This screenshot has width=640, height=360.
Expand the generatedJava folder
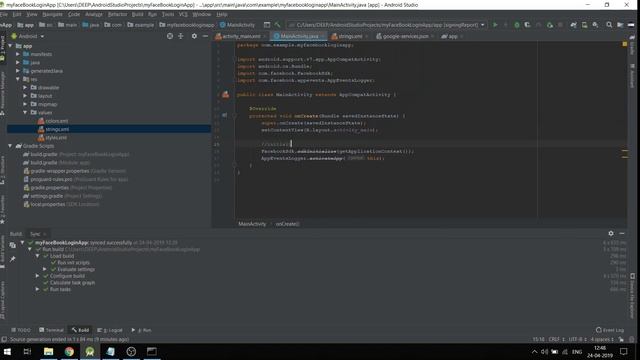click(18, 71)
